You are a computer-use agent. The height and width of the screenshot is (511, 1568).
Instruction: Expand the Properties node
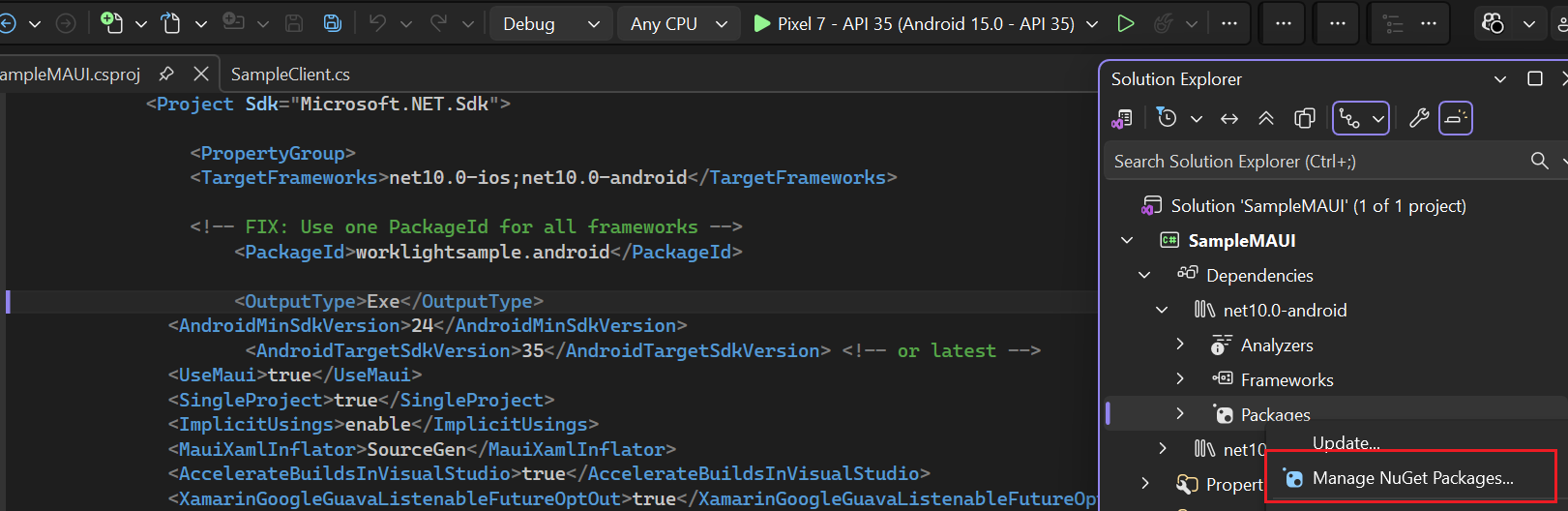pyautogui.click(x=1145, y=482)
